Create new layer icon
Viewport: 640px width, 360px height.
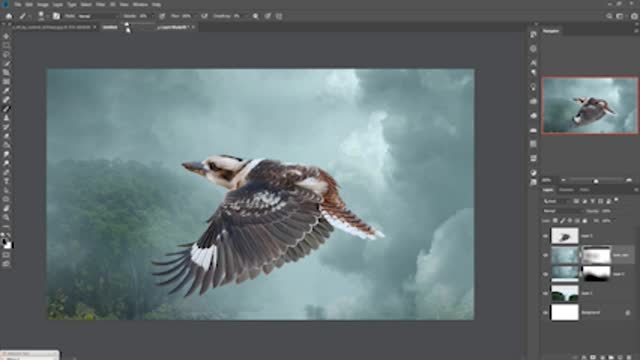pyautogui.click(x=620, y=358)
